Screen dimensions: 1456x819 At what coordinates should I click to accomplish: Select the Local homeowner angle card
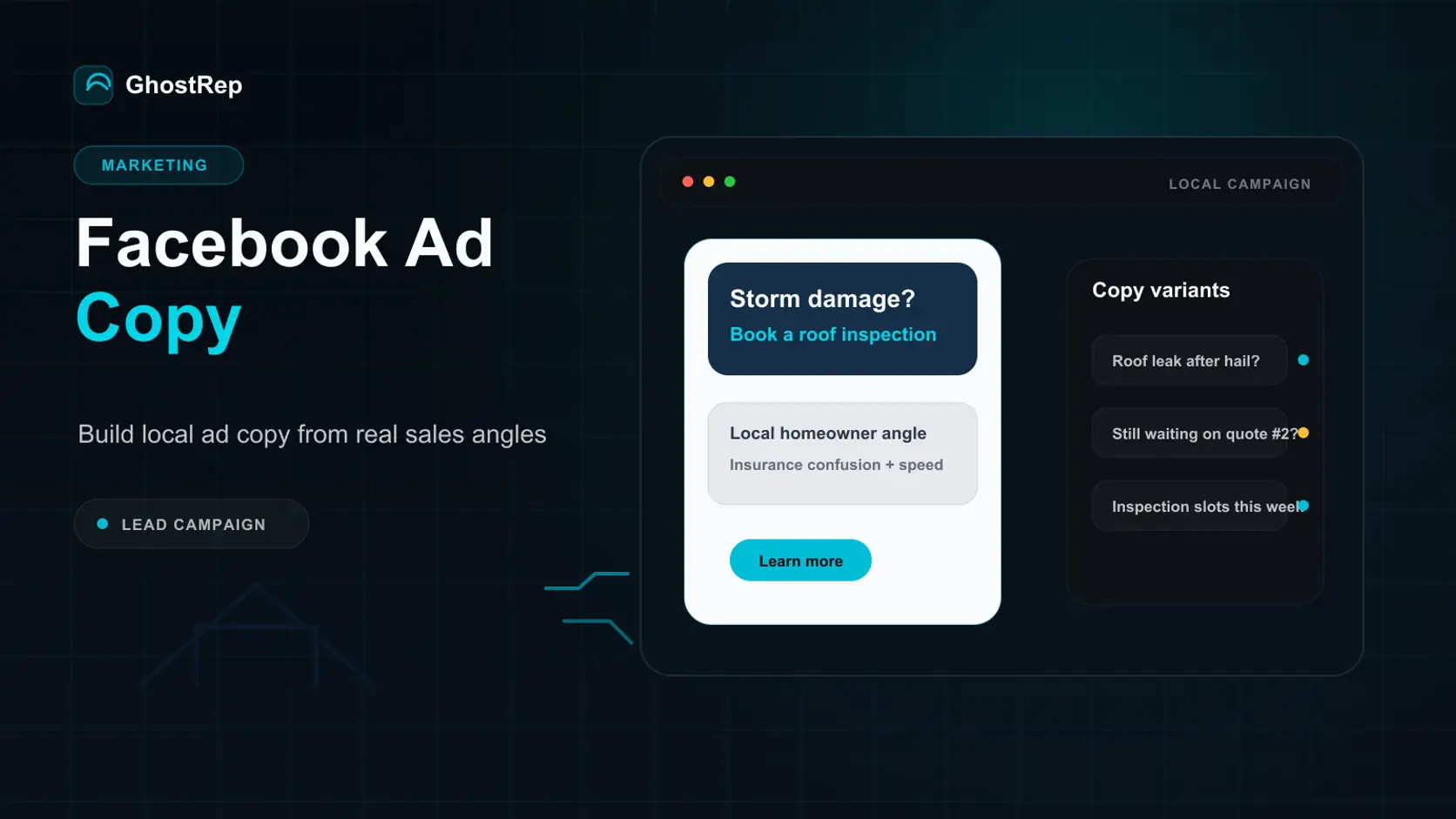point(842,453)
